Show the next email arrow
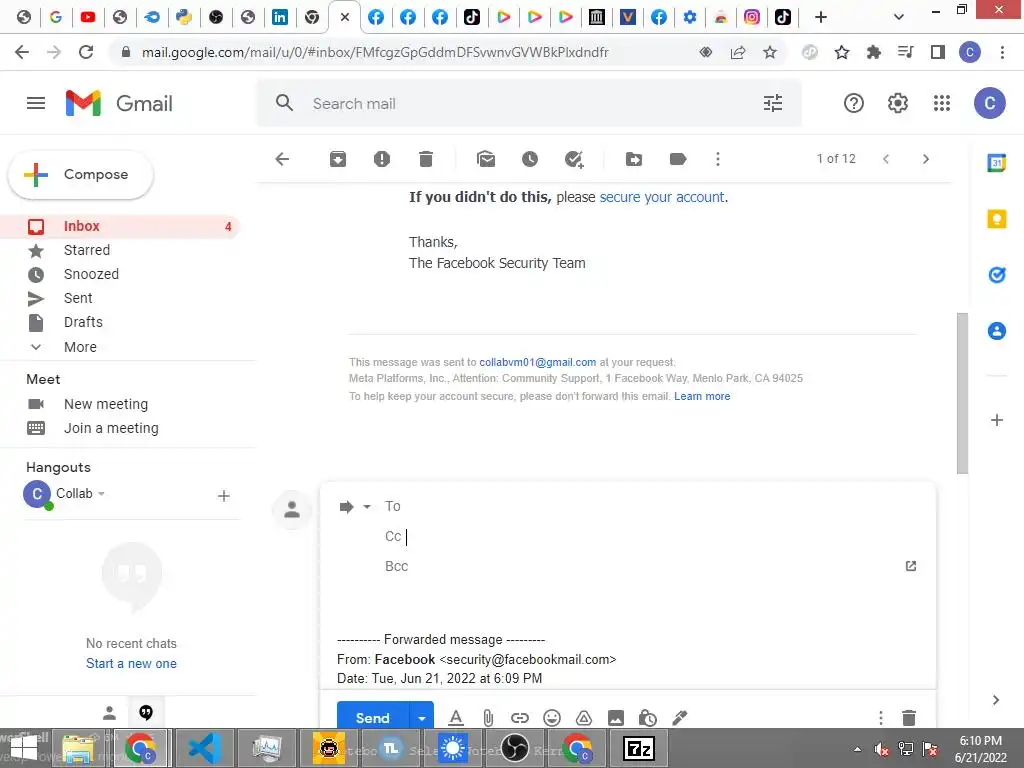 coord(925,159)
